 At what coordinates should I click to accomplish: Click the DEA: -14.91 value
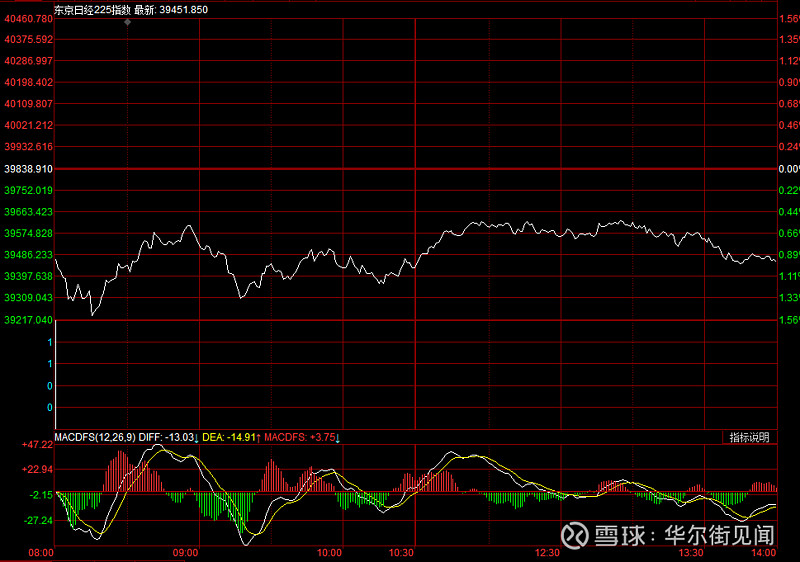coord(229,437)
